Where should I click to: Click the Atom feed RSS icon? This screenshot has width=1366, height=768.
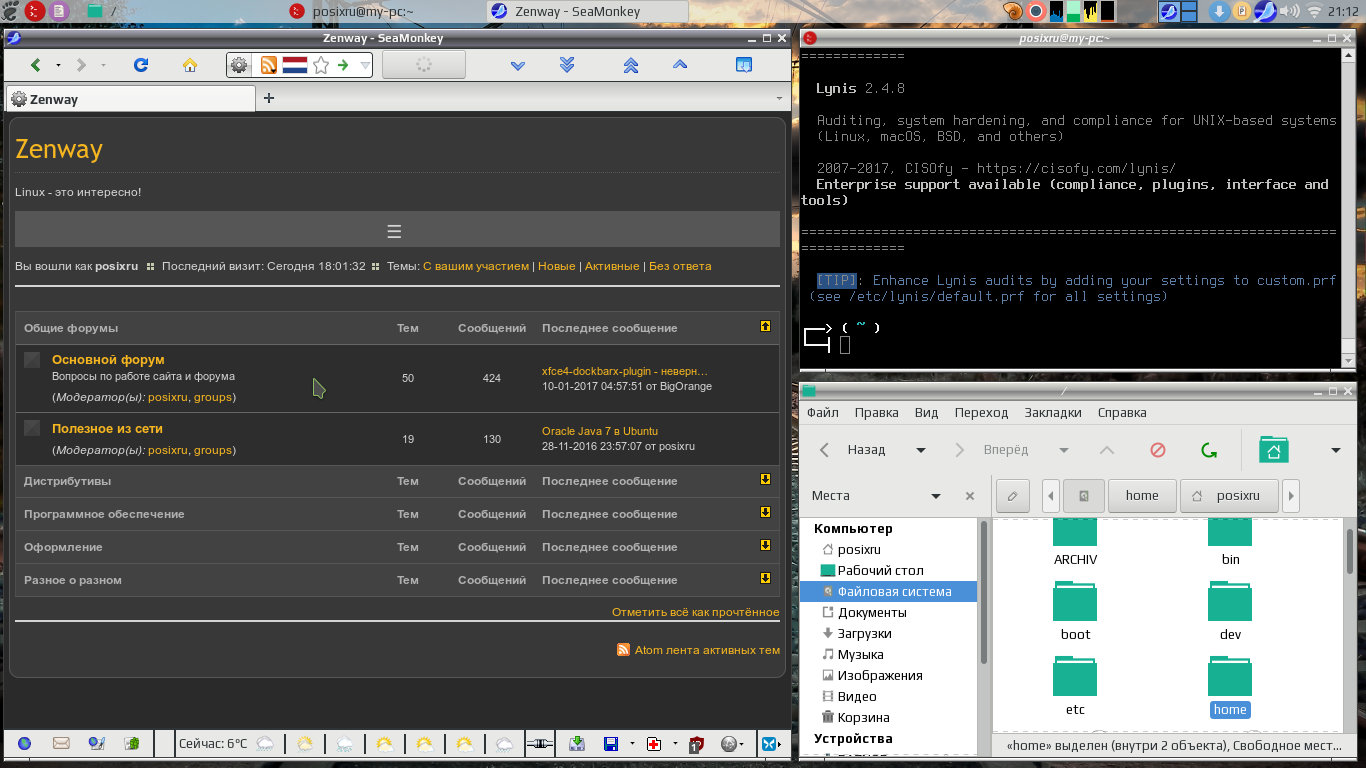(x=623, y=650)
